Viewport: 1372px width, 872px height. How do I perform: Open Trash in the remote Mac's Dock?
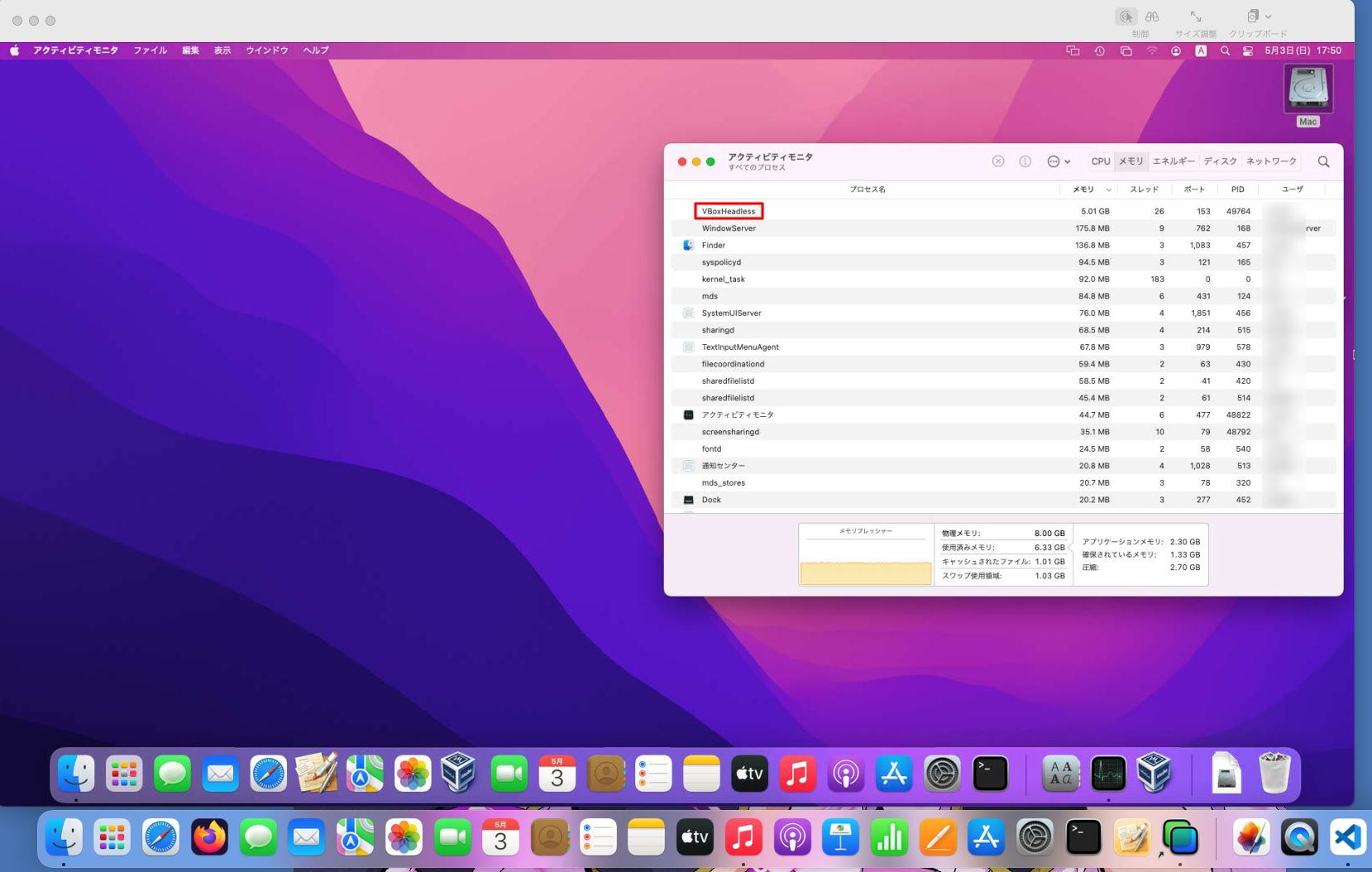pyautogui.click(x=1274, y=774)
